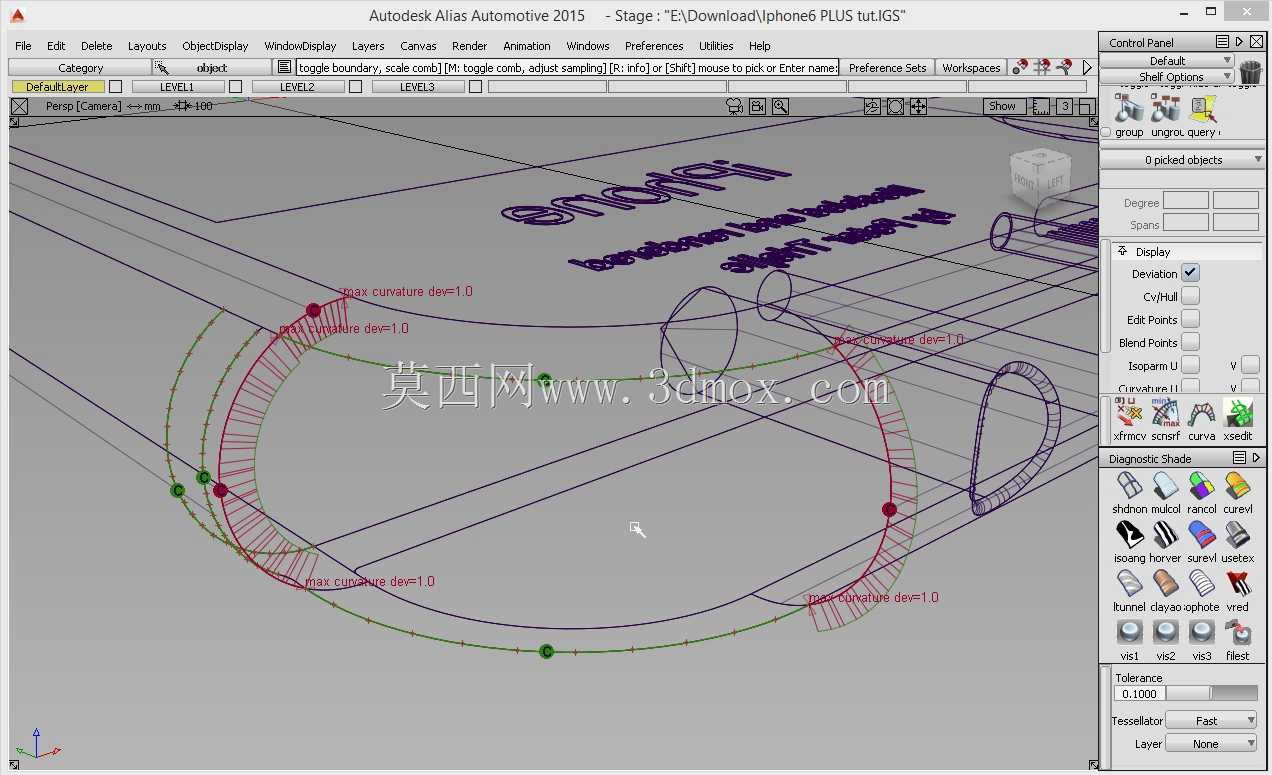Check the Edit Points display option
Screen dimensions: 1272x775
1190,319
